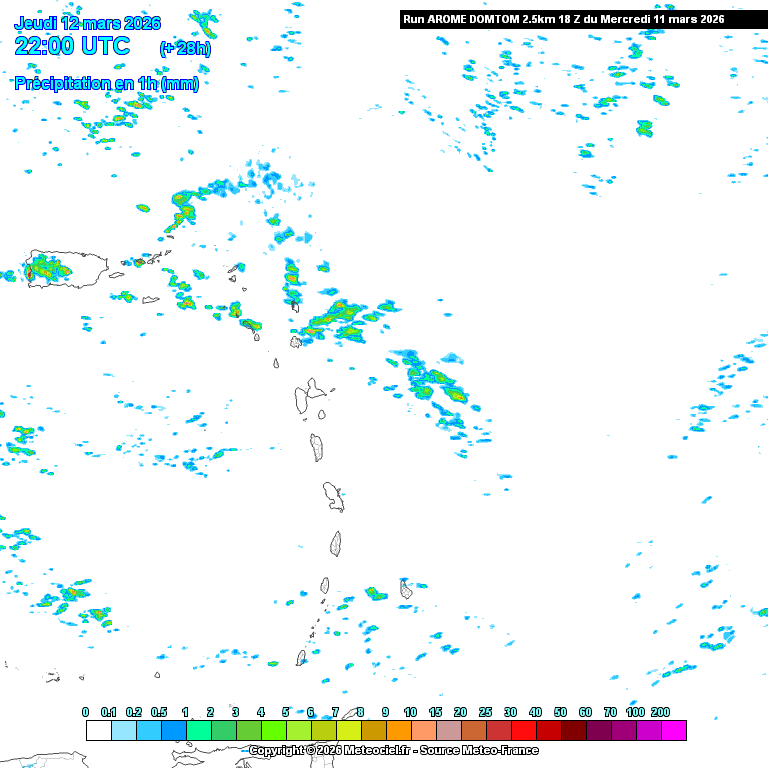Click the 'Précipitation en 1h (mm)' title
This screenshot has width=768, height=768.
click(106, 84)
